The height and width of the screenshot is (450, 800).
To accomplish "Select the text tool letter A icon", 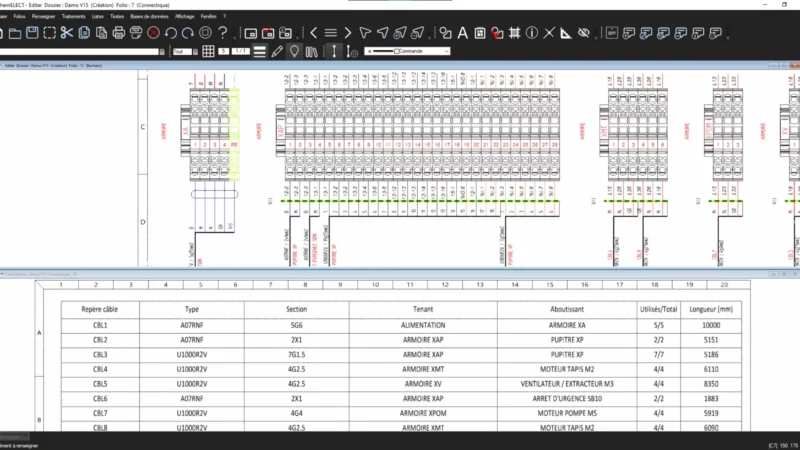I will (463, 33).
